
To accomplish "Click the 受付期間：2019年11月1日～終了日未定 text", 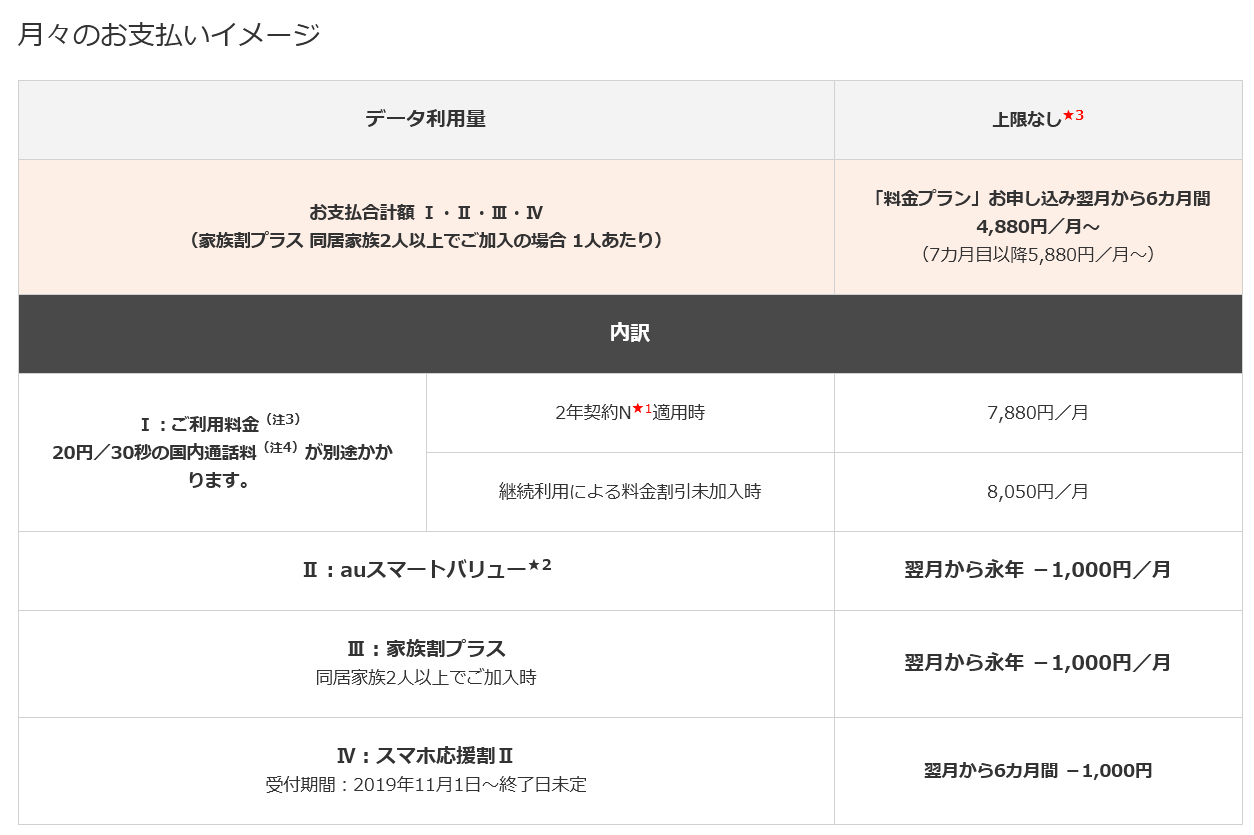I will pyautogui.click(x=426, y=785).
